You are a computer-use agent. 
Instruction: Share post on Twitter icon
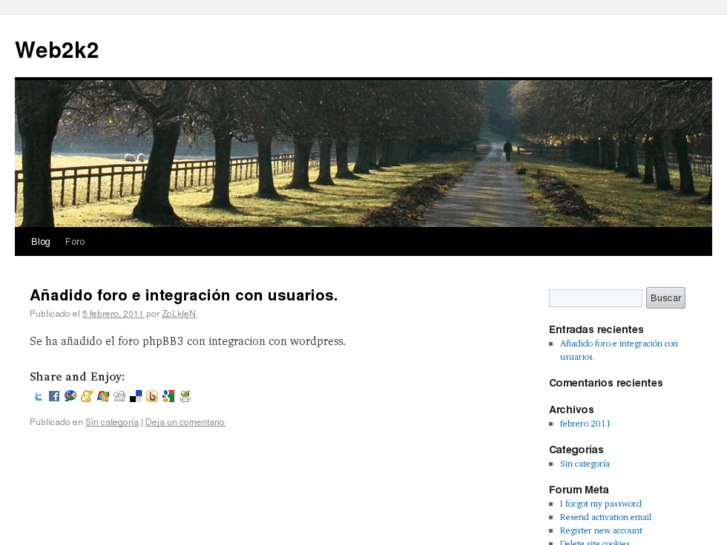[38, 396]
